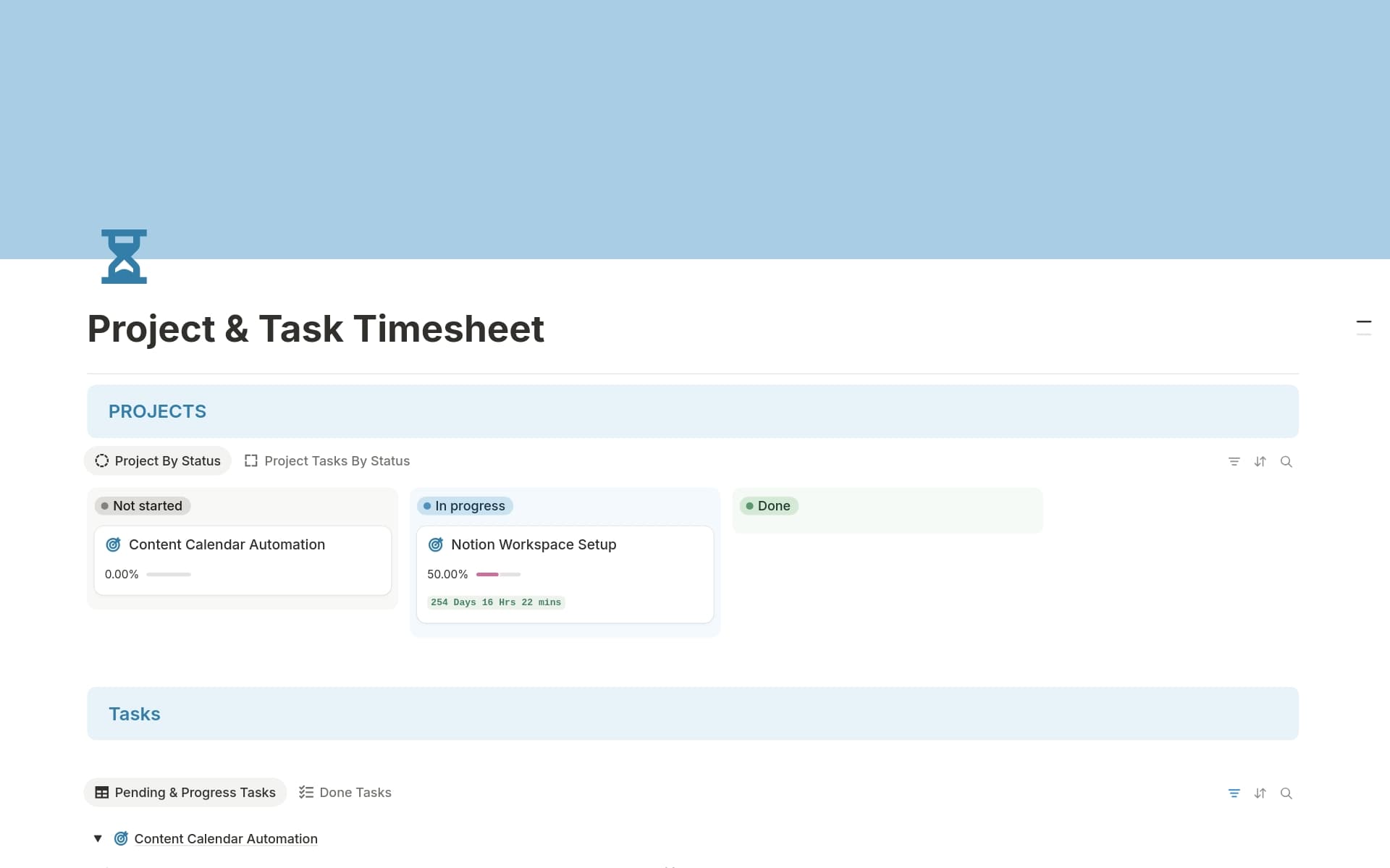Open filter icon in Projects section
Image resolution: width=1390 pixels, height=868 pixels.
tap(1234, 461)
